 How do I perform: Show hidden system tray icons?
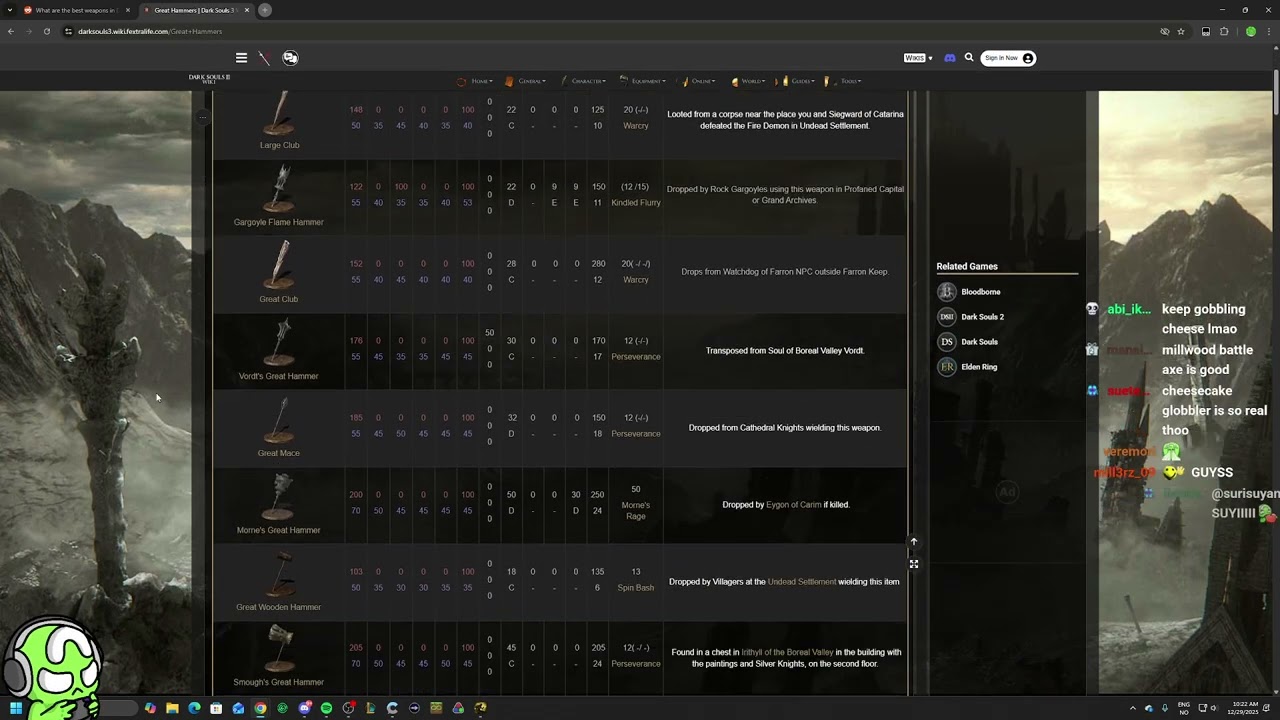point(1133,708)
